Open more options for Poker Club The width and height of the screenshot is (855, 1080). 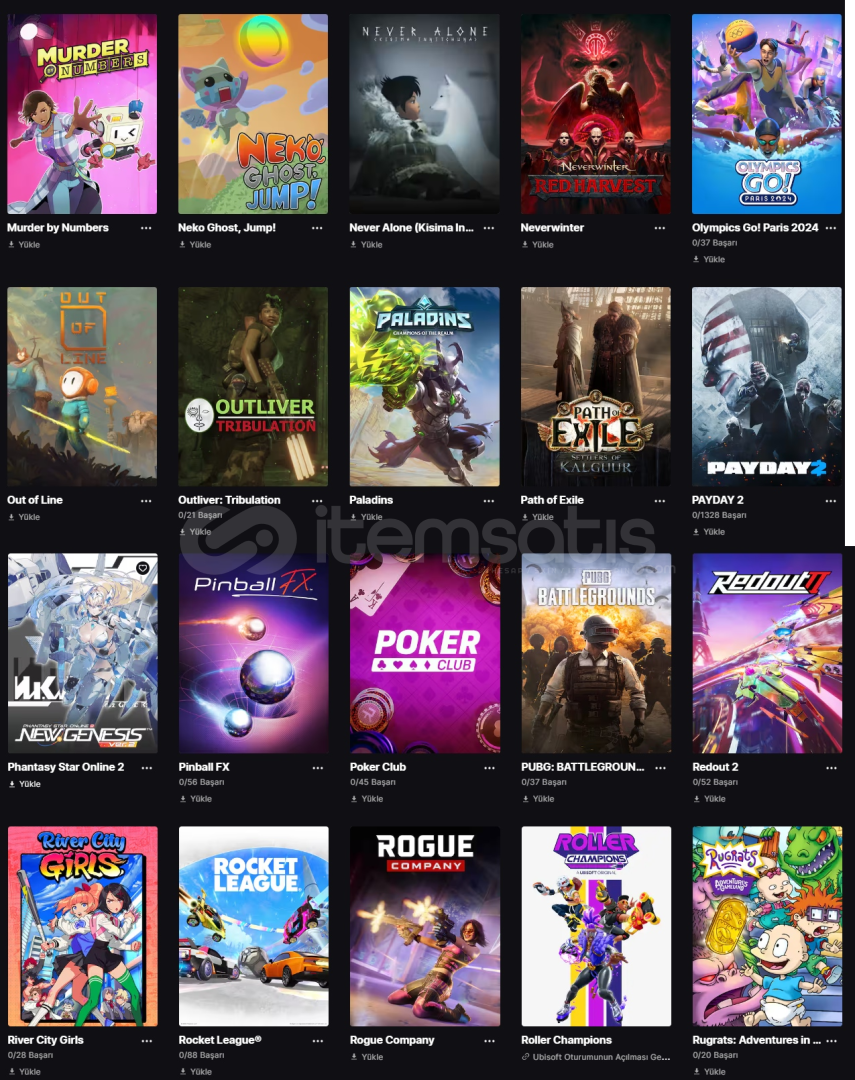click(x=489, y=767)
